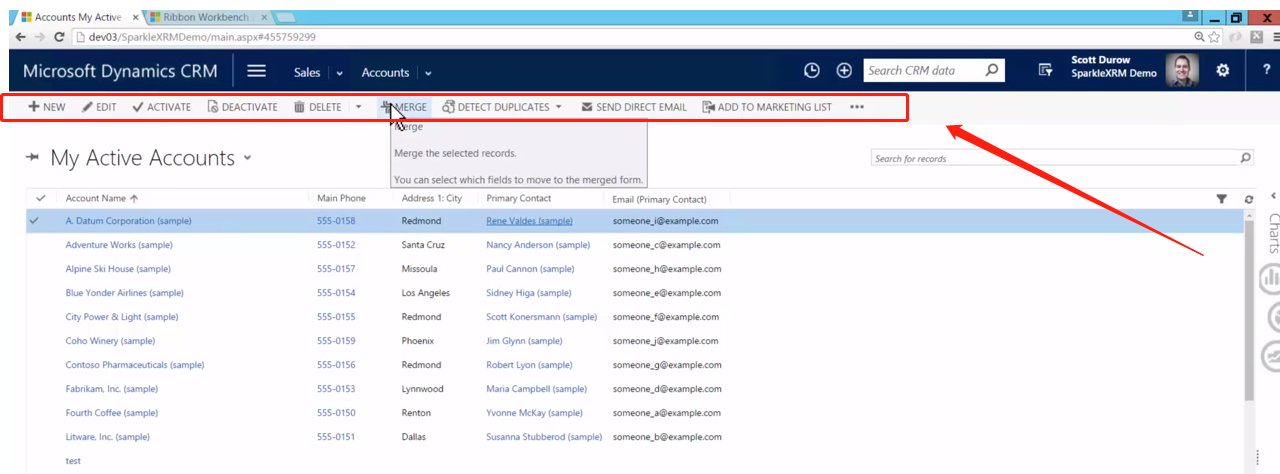Click Send Direct Email command
This screenshot has width=1280, height=474.
633,107
